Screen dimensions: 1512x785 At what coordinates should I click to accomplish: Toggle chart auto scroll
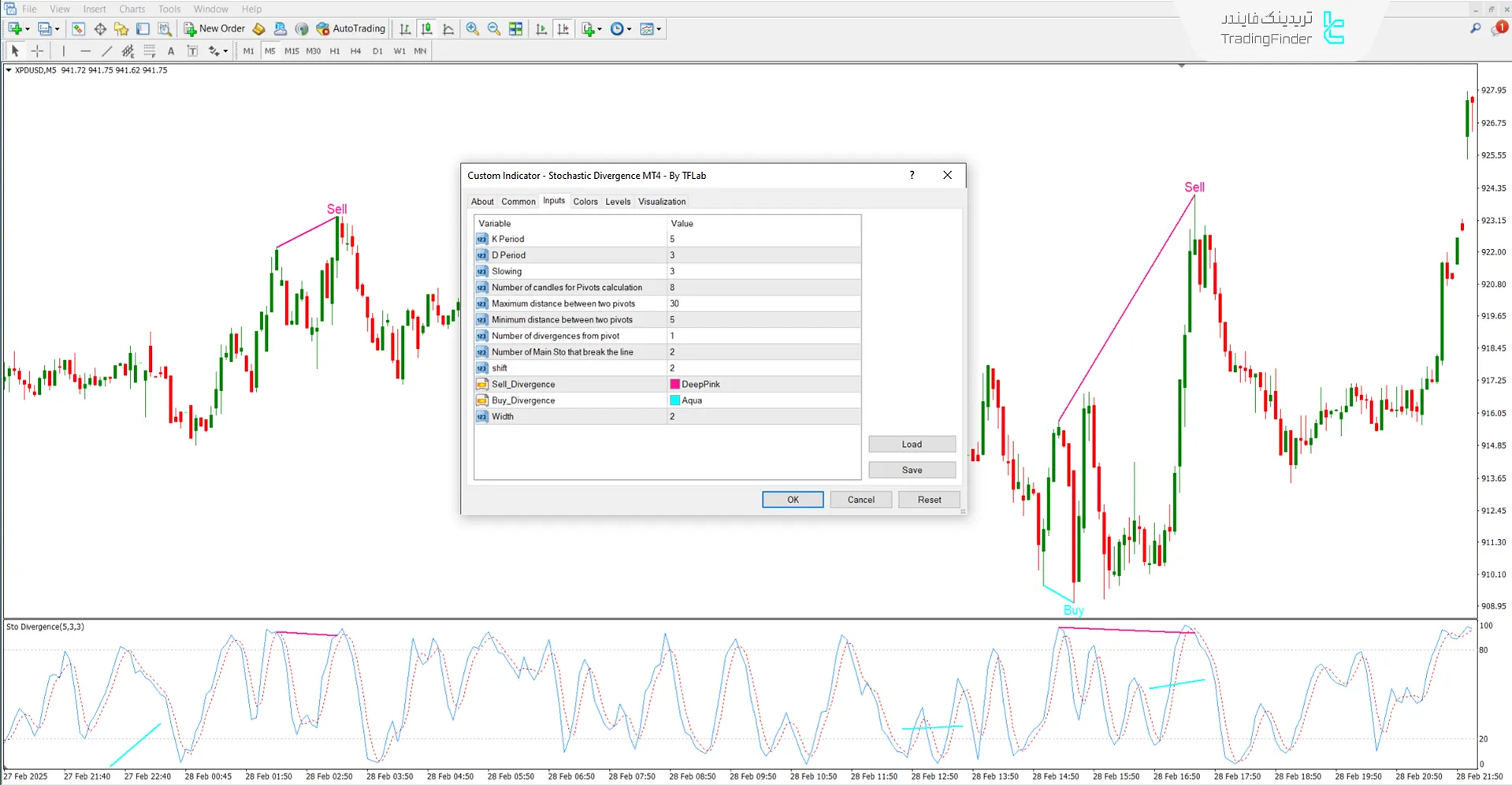(x=541, y=29)
